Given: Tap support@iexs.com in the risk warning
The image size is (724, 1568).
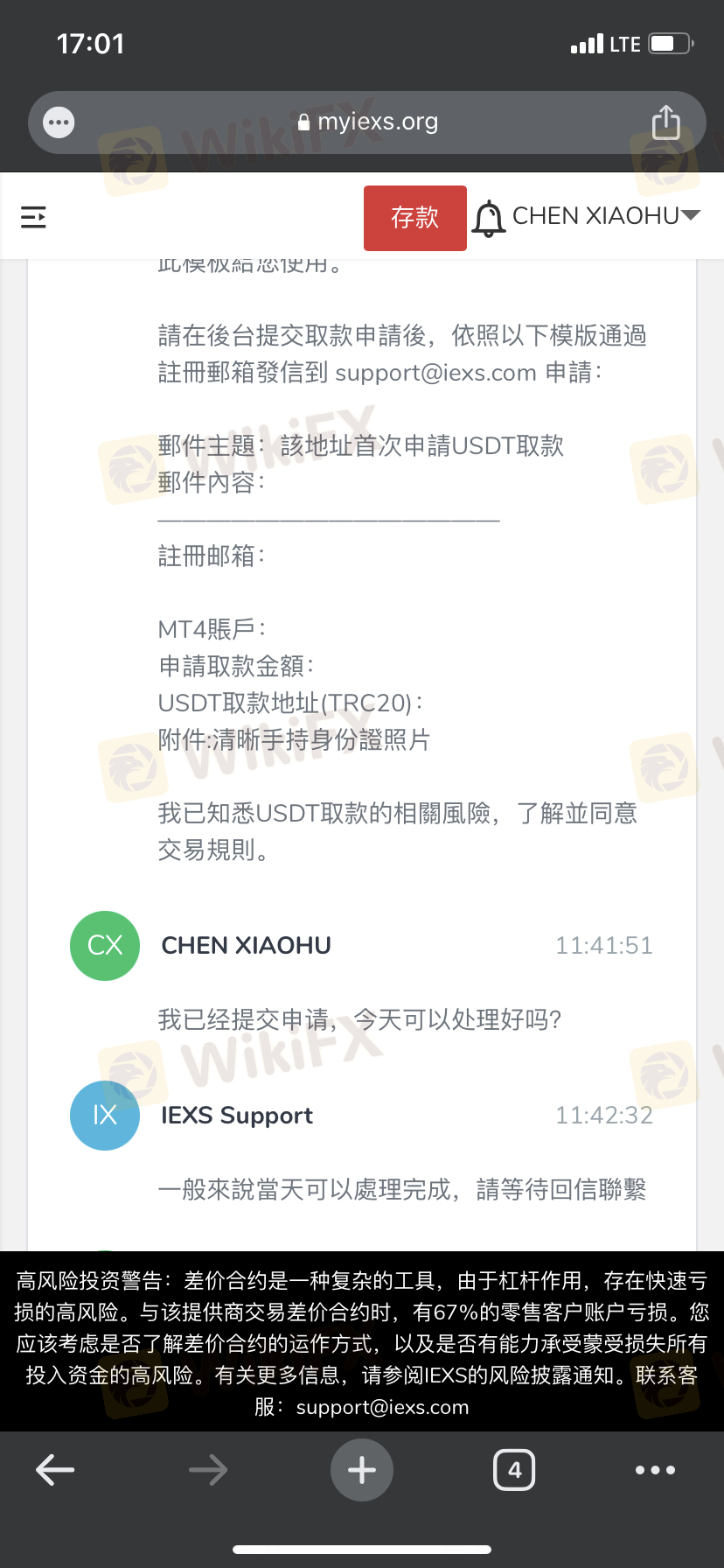Looking at the screenshot, I should [382, 1407].
